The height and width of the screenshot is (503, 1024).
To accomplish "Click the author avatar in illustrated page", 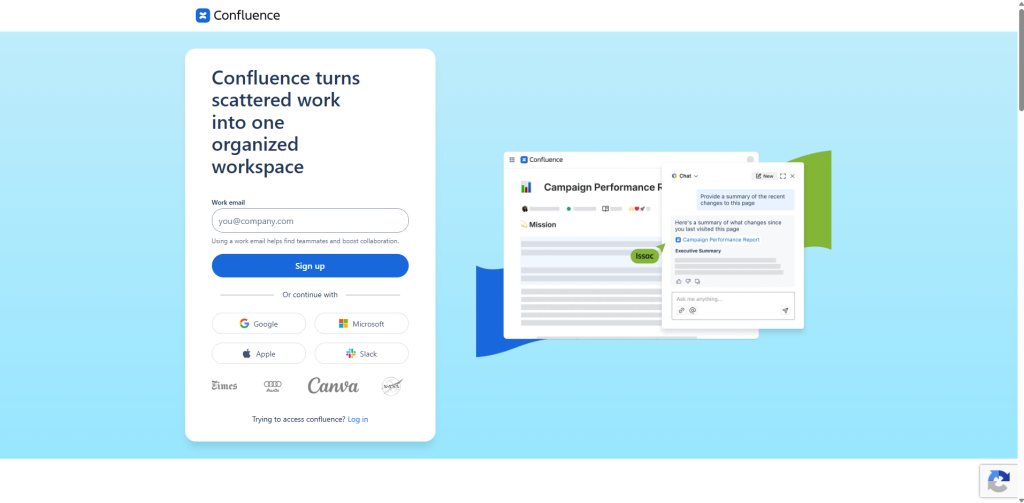I will coord(524,209).
